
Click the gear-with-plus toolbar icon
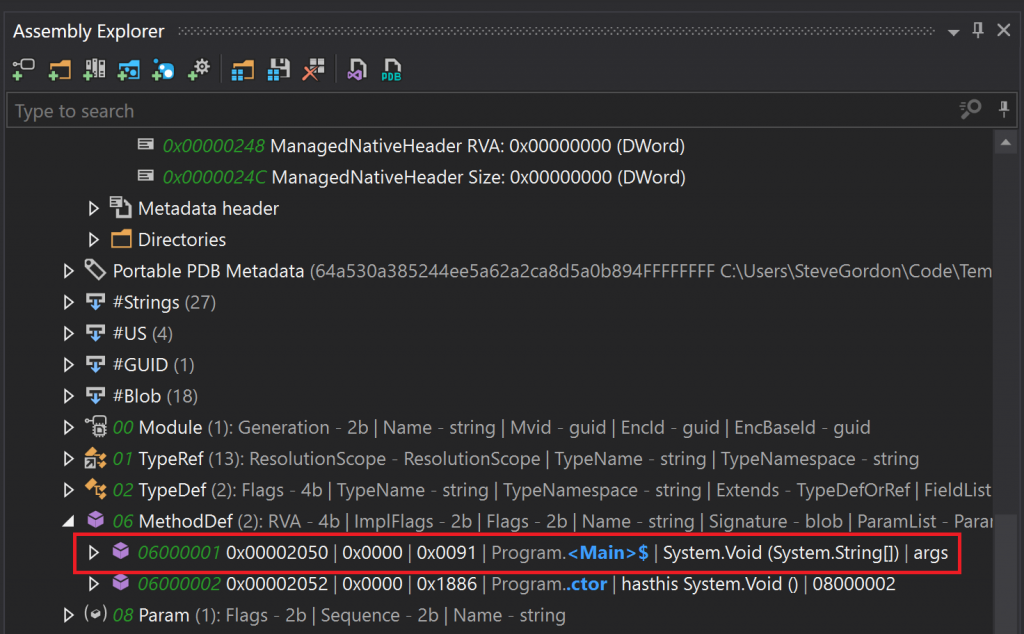point(199,69)
